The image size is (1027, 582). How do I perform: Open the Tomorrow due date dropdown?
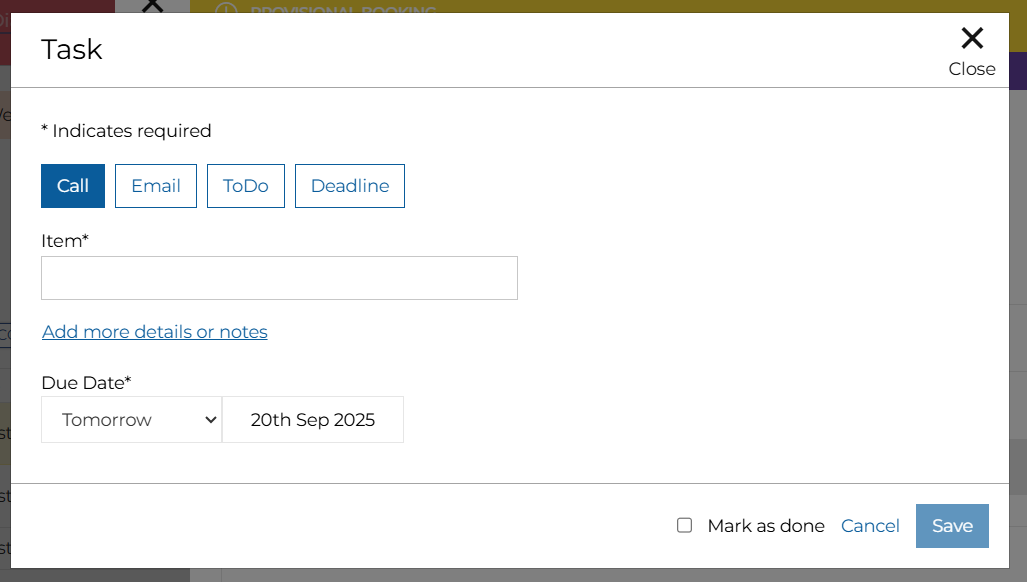tap(130, 420)
